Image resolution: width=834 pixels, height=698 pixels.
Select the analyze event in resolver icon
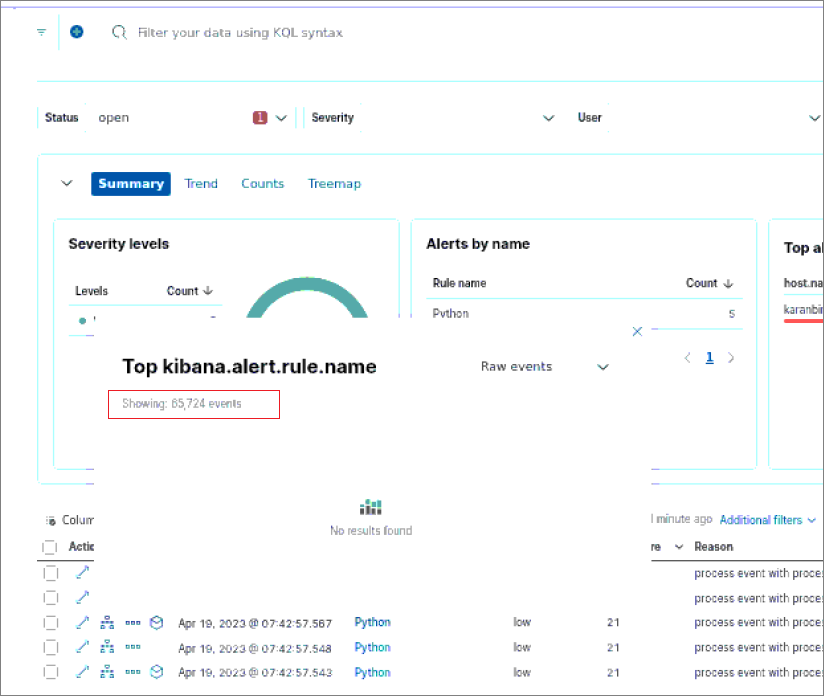[107, 622]
